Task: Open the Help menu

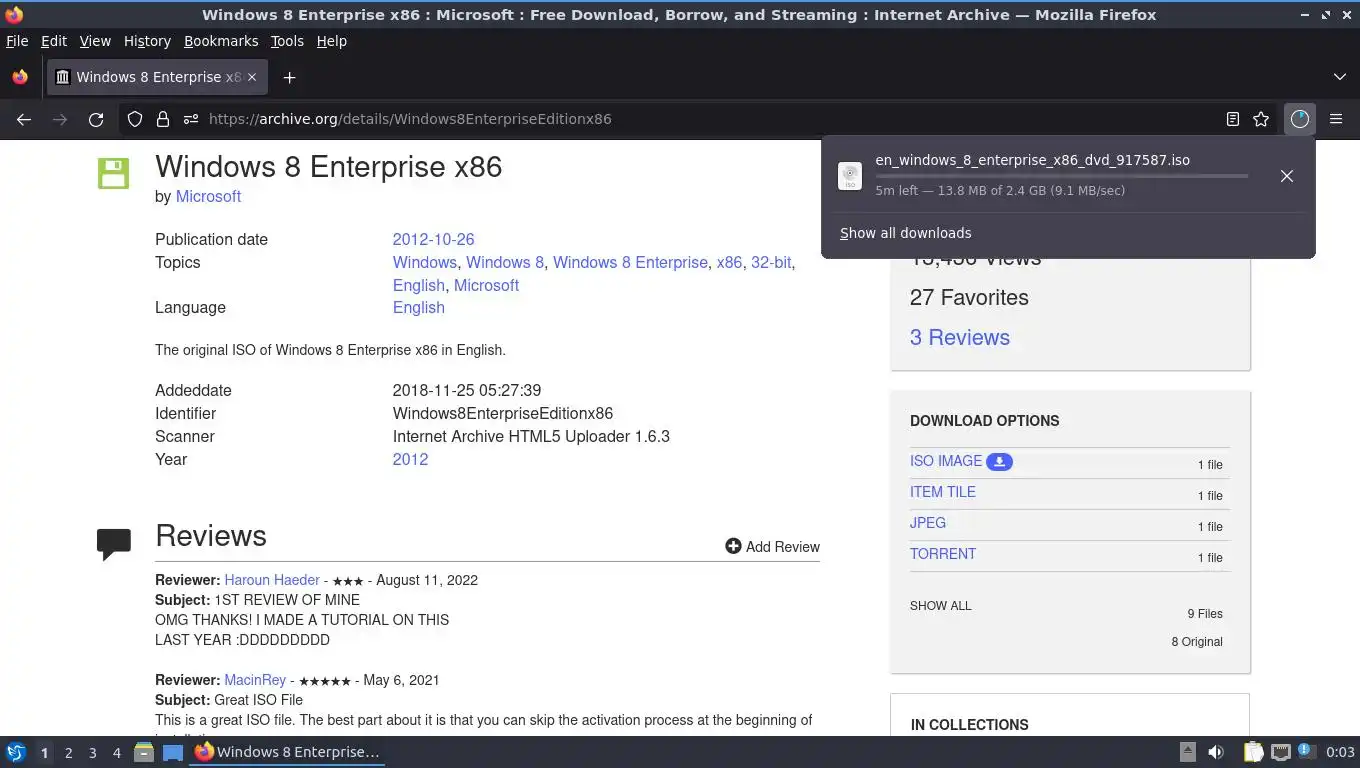Action: tap(332, 41)
